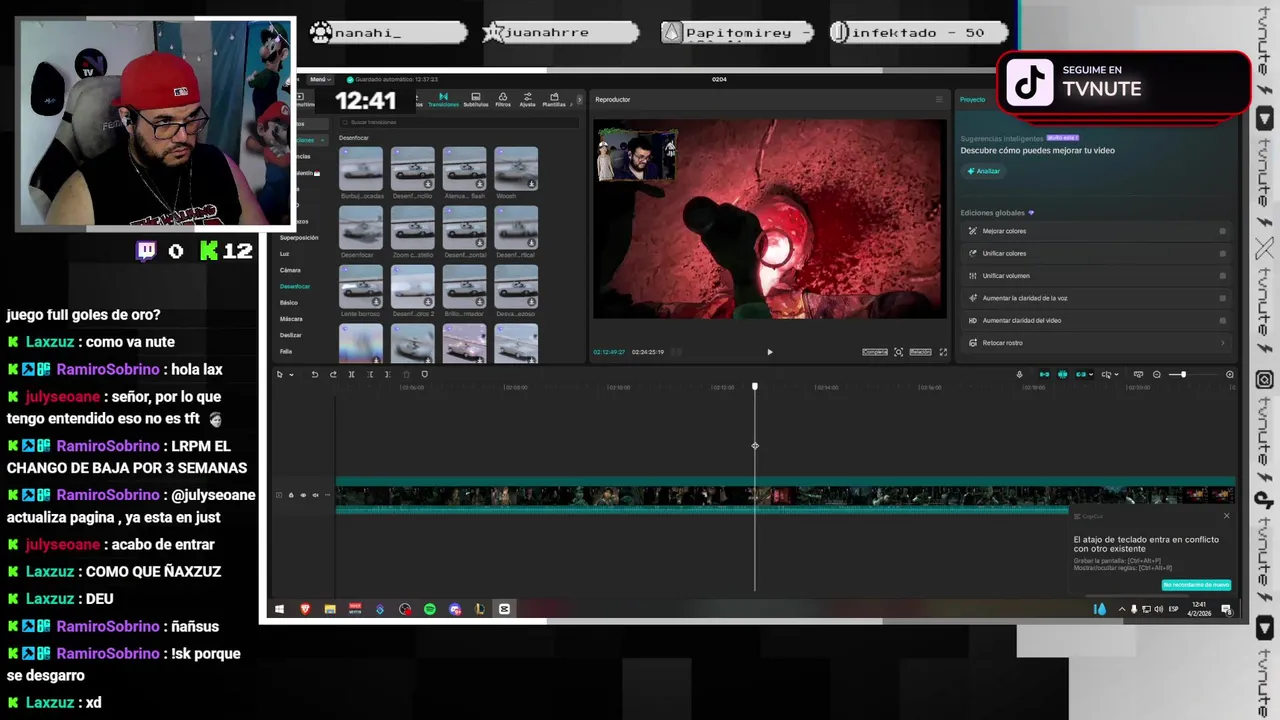Viewport: 1280px width, 720px height.
Task: Open the Windows notification center icon
Action: point(1227,609)
